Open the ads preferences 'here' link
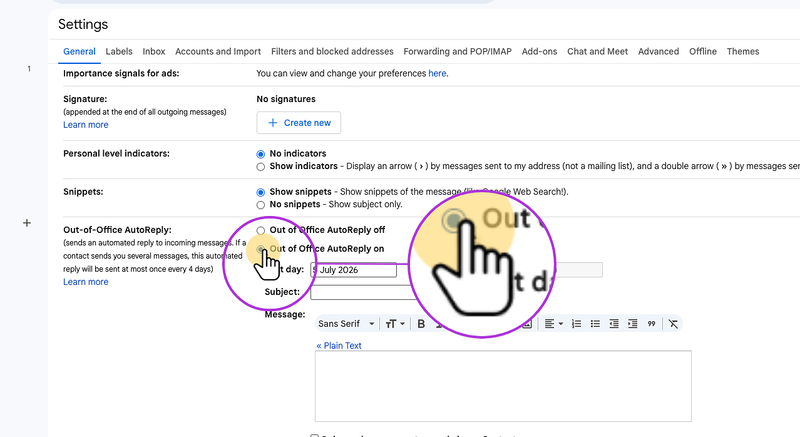This screenshot has width=800, height=437. tap(437, 73)
